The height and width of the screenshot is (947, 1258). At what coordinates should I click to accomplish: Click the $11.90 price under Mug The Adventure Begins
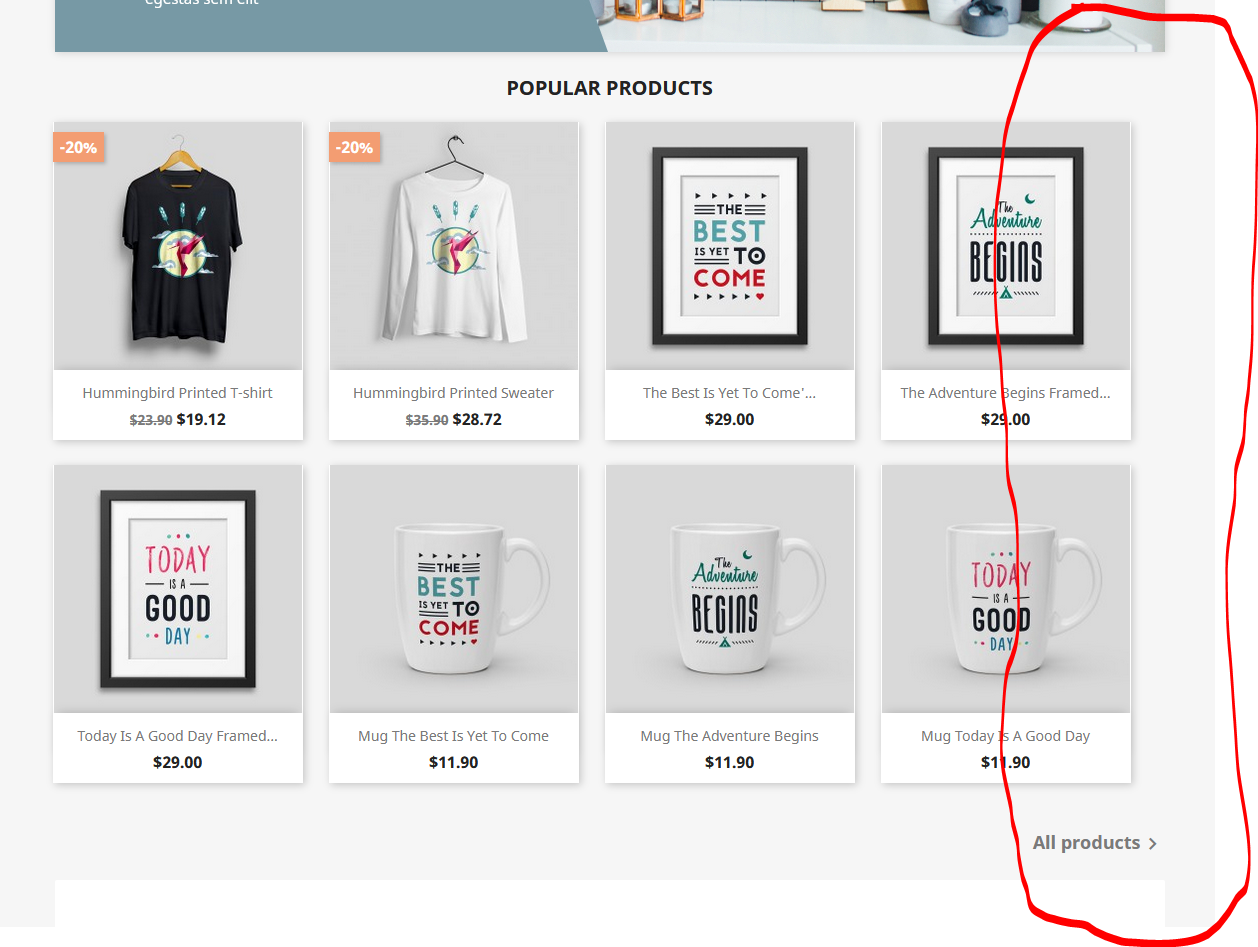730,762
